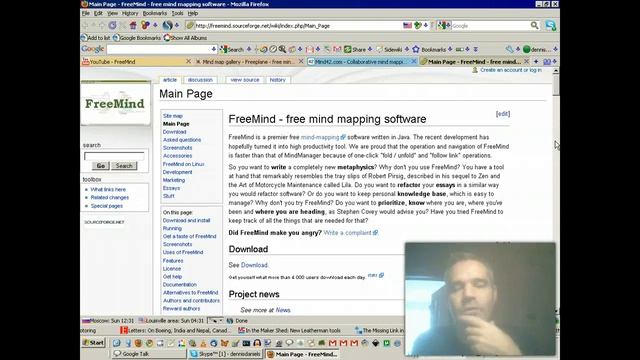Focus the wiki search input field
640x360 pixels.
(114, 156)
